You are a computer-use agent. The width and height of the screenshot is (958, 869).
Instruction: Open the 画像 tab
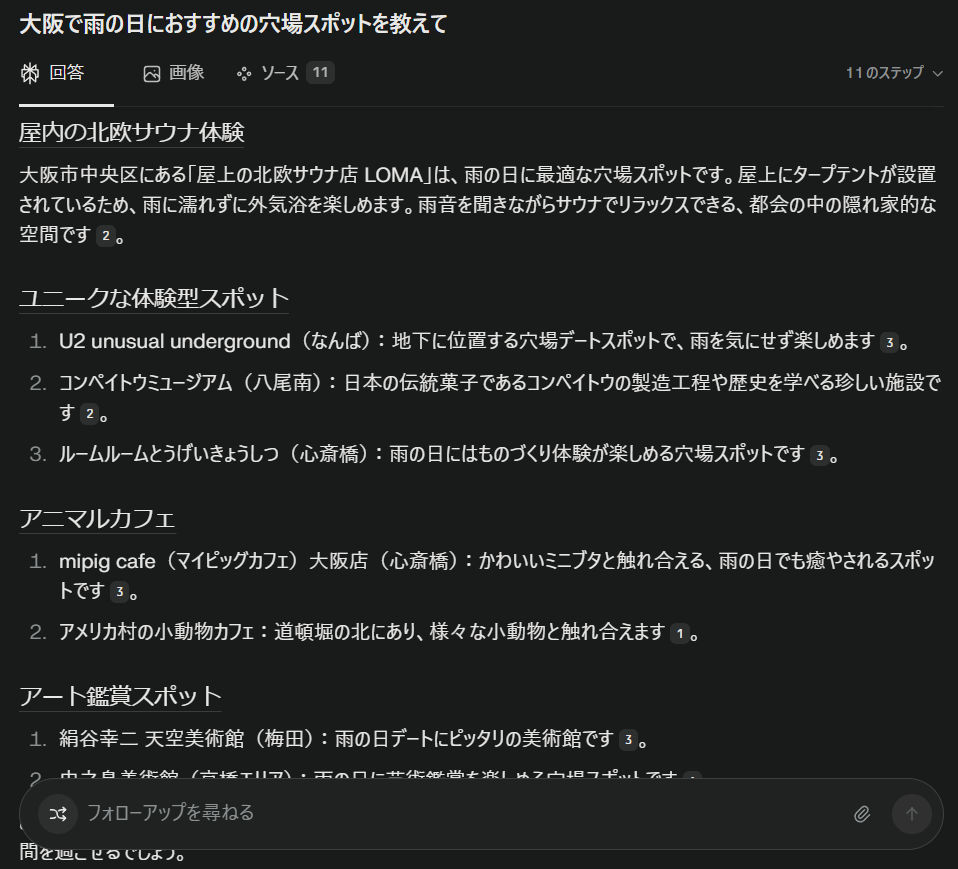[x=174, y=73]
